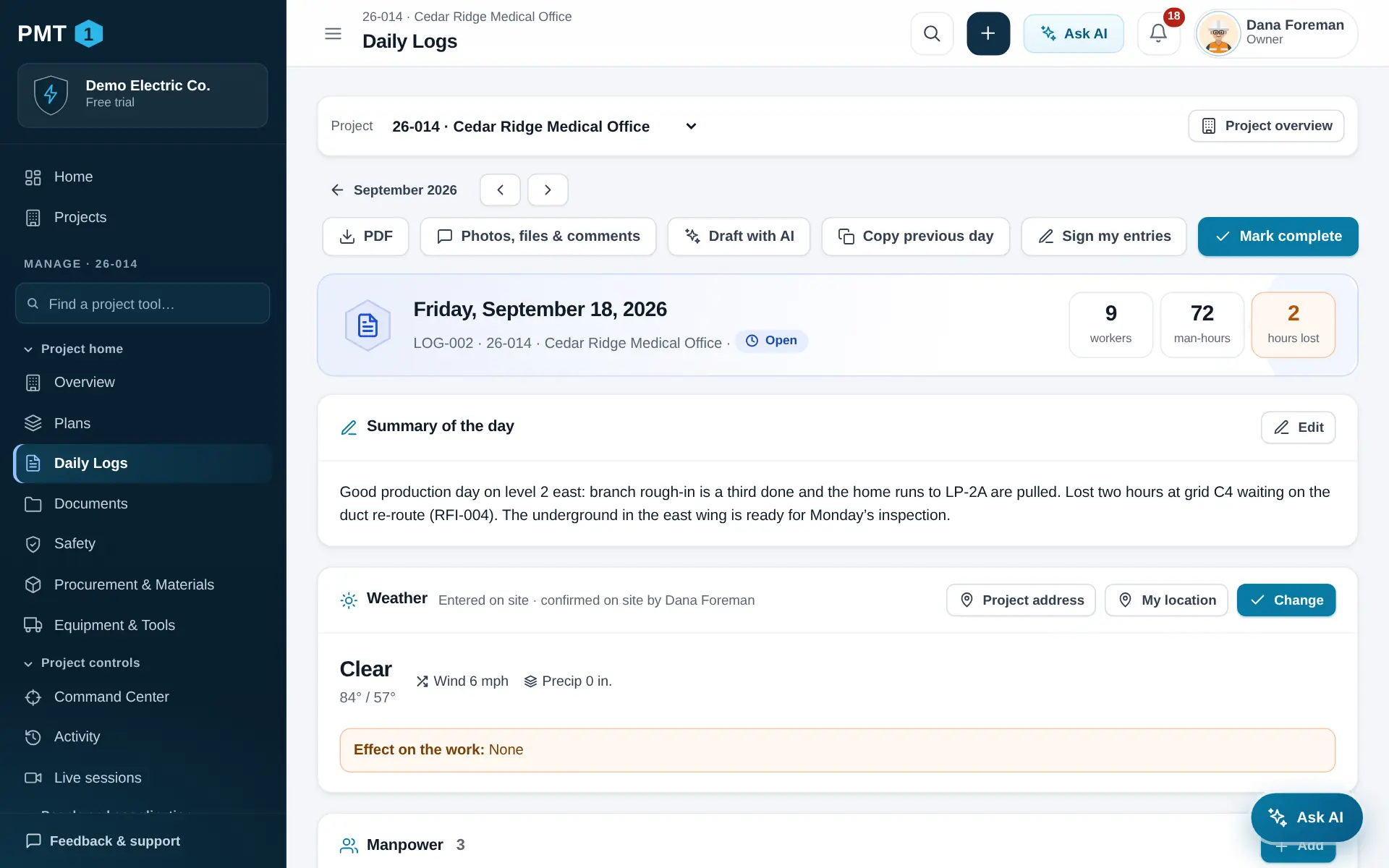The image size is (1389, 868).
Task: Open Documents in the sidebar
Action: (x=143, y=503)
